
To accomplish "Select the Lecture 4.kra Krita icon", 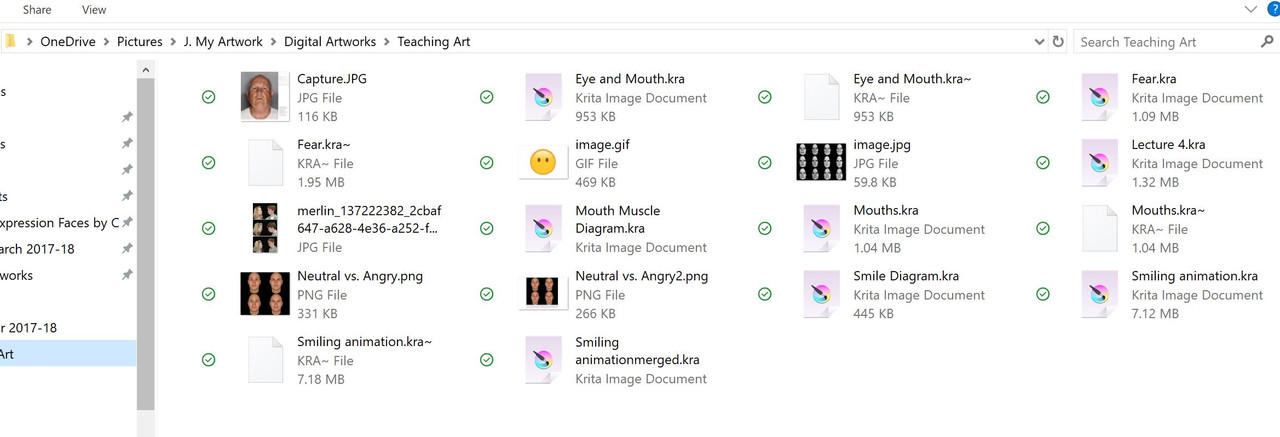I will coord(1099,162).
